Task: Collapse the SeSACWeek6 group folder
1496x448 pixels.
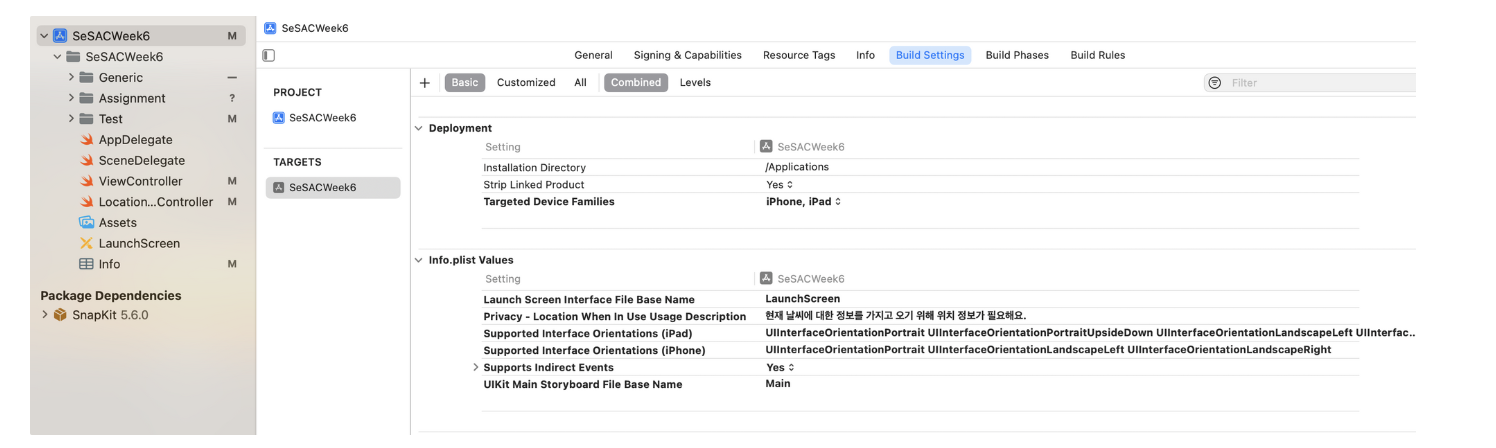Action: (58, 57)
